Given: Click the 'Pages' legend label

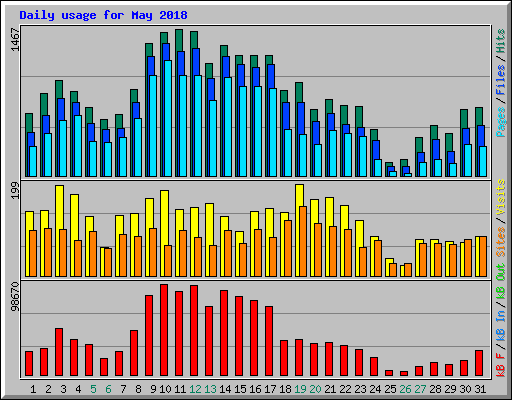Looking at the screenshot, I should 501,122.
